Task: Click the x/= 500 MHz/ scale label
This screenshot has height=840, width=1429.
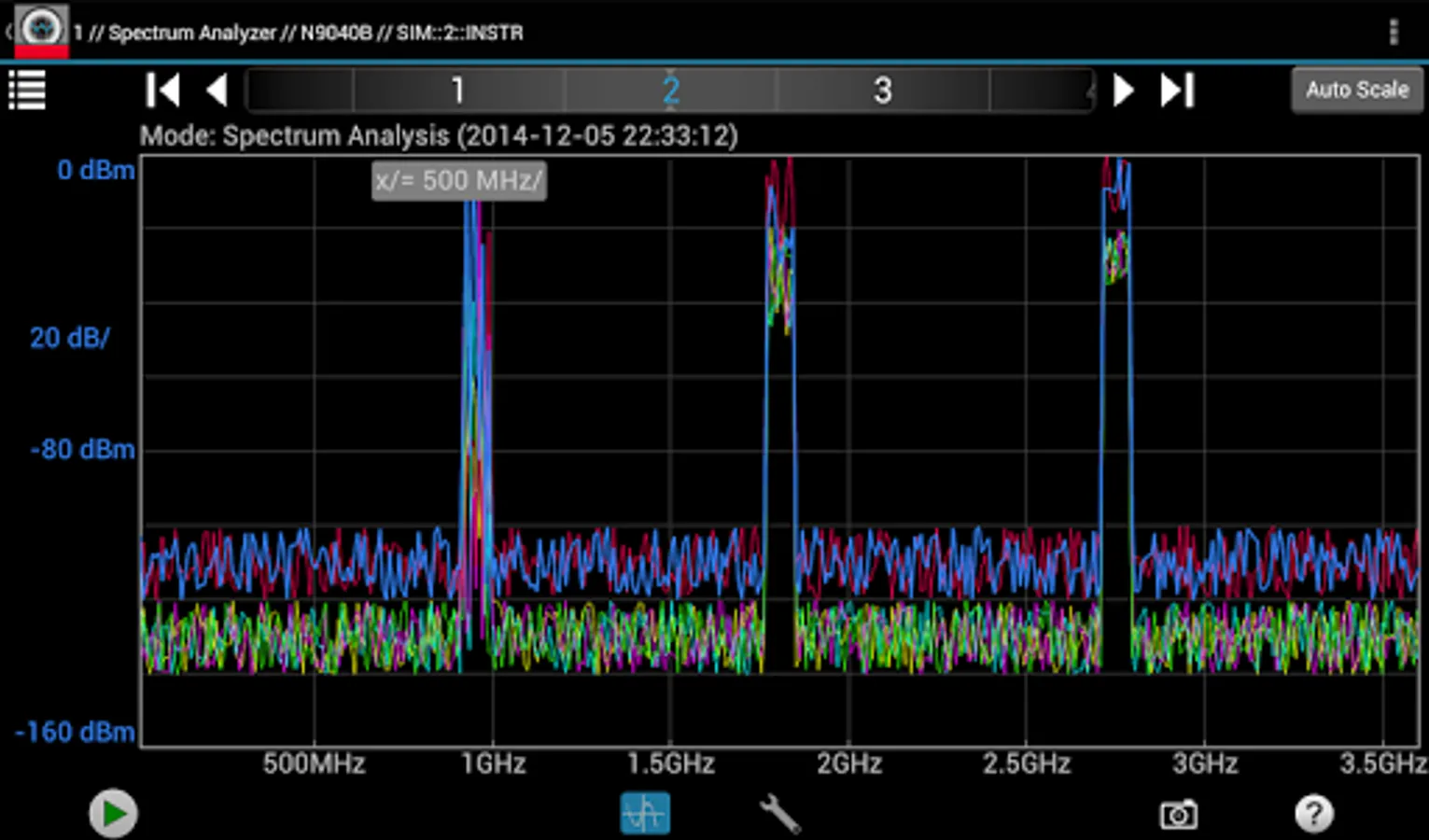Action: tap(458, 180)
